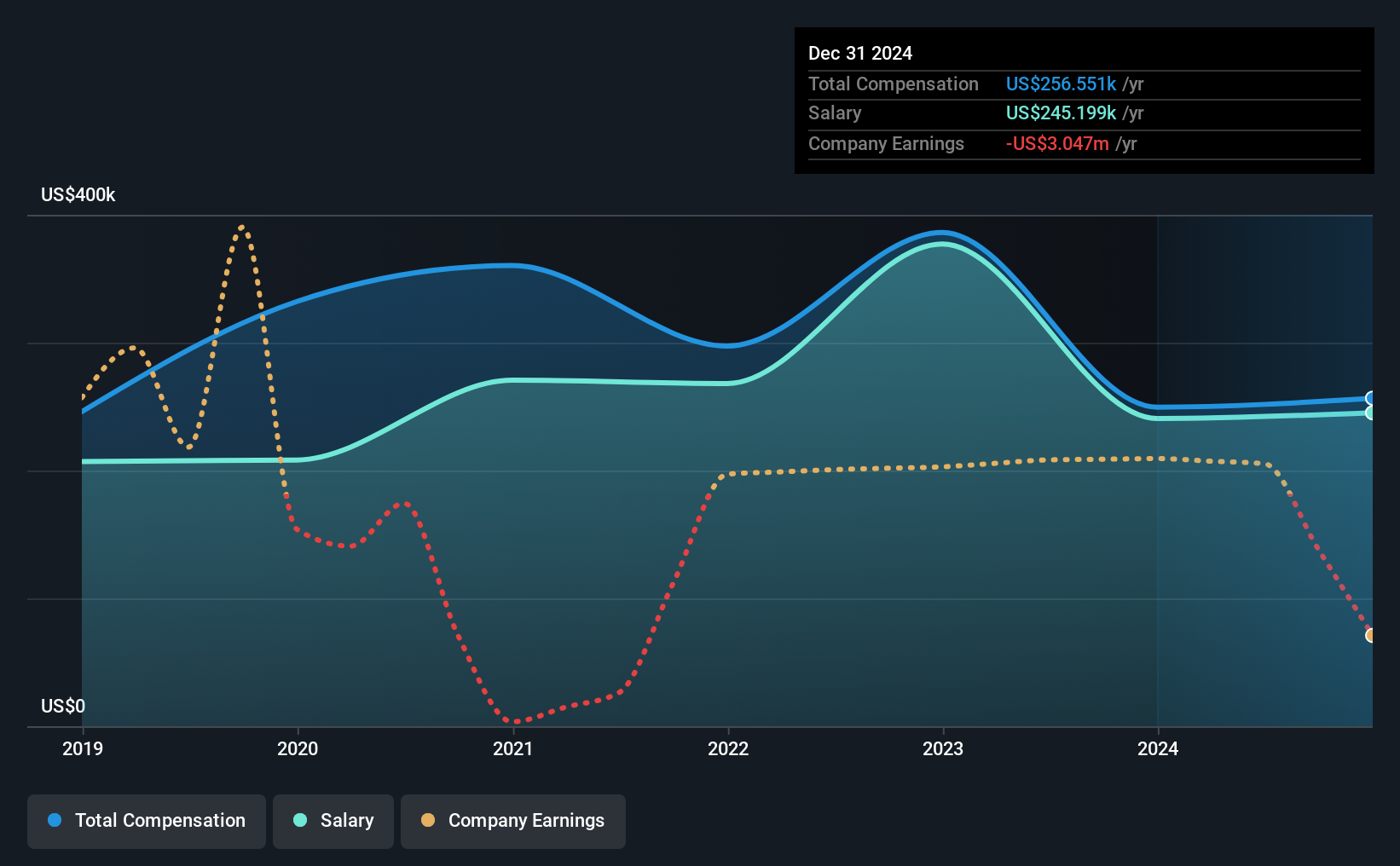This screenshot has width=1400, height=866.
Task: Click the US$0 y-axis label
Action: click(63, 706)
